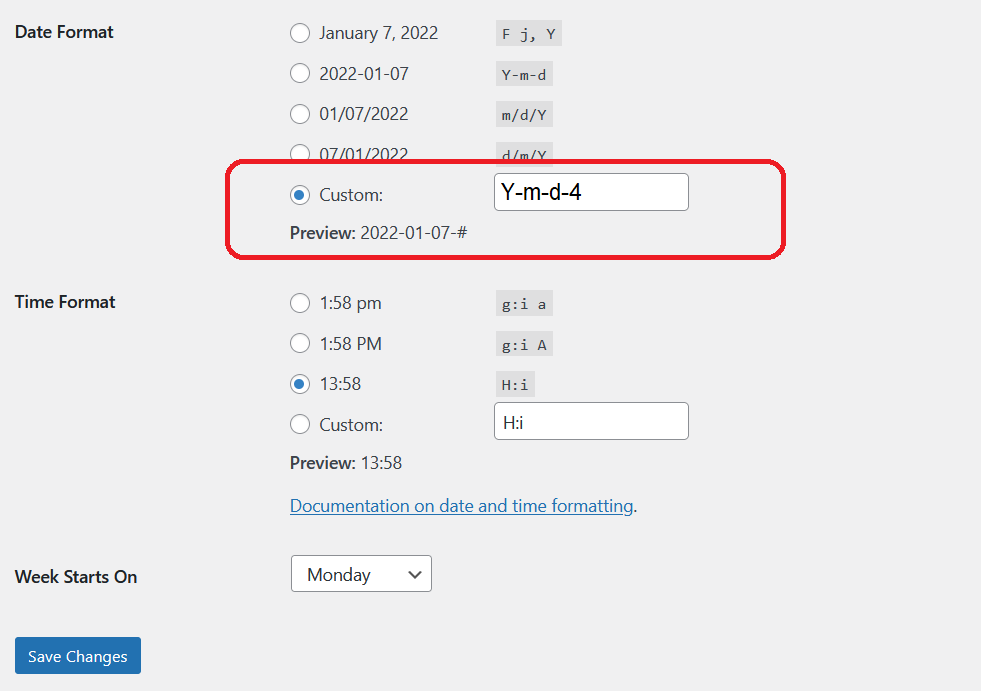Click the g:i a format code badge
981x691 pixels.
pyautogui.click(x=523, y=303)
